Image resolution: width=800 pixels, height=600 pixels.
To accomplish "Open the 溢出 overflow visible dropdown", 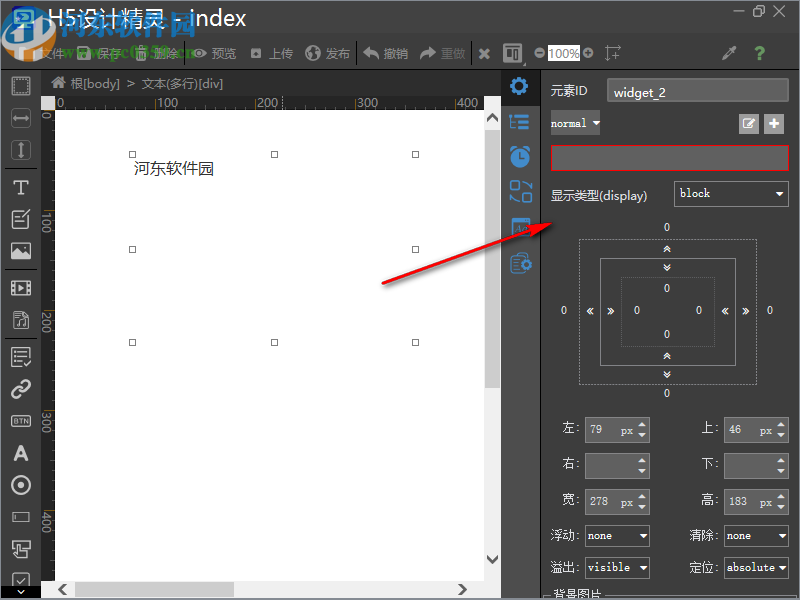I will (x=617, y=567).
